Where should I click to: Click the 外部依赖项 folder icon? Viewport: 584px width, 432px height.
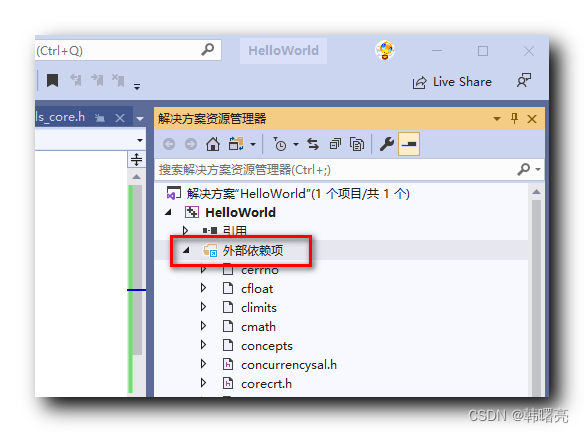(210, 250)
